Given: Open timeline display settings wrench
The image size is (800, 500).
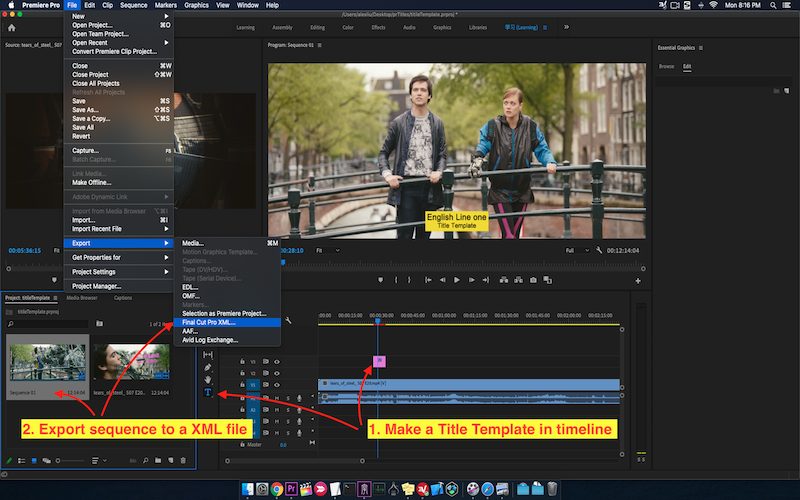Looking at the screenshot, I should coord(288,320).
